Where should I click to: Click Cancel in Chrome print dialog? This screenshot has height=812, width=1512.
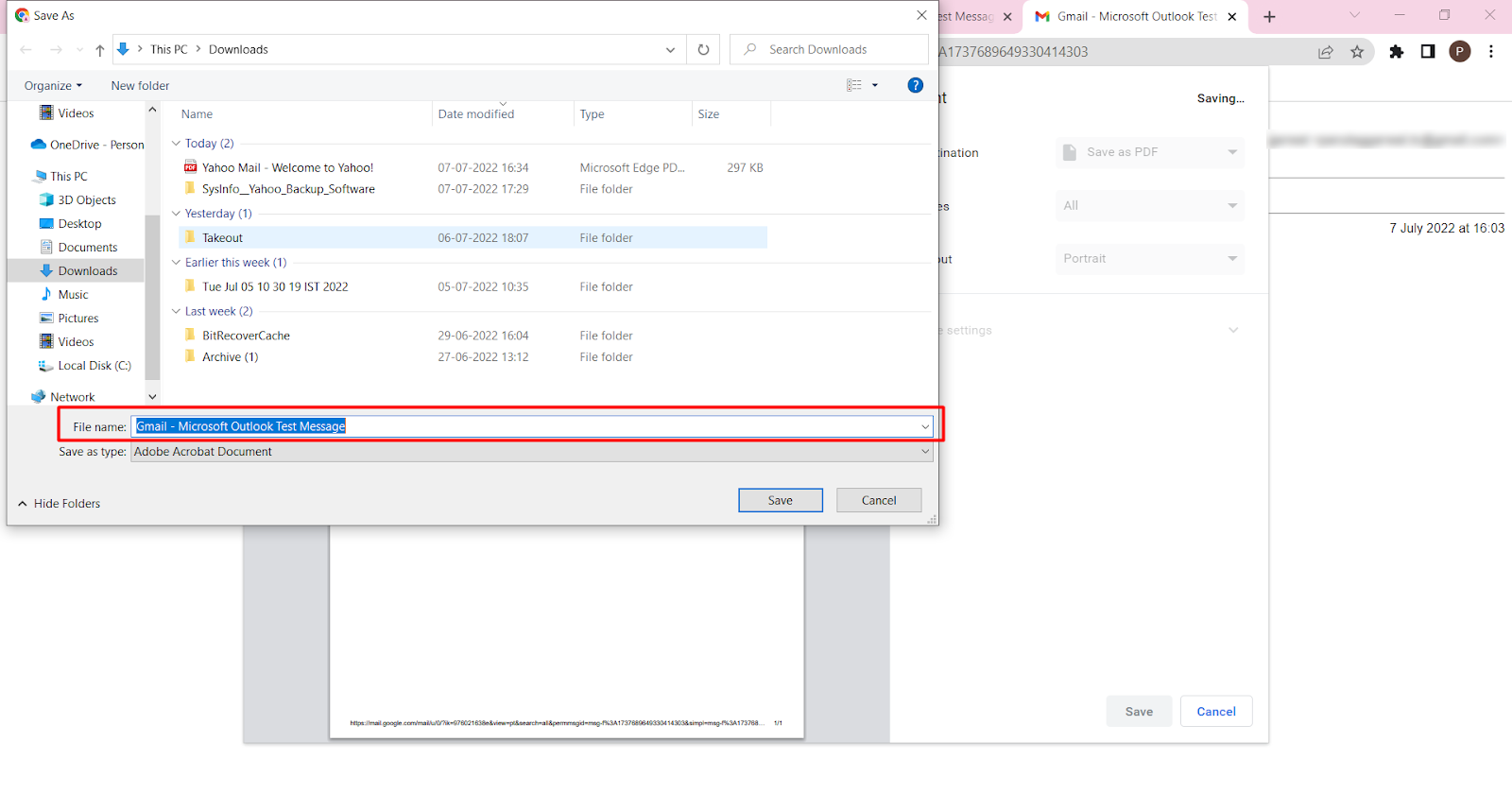(1216, 712)
